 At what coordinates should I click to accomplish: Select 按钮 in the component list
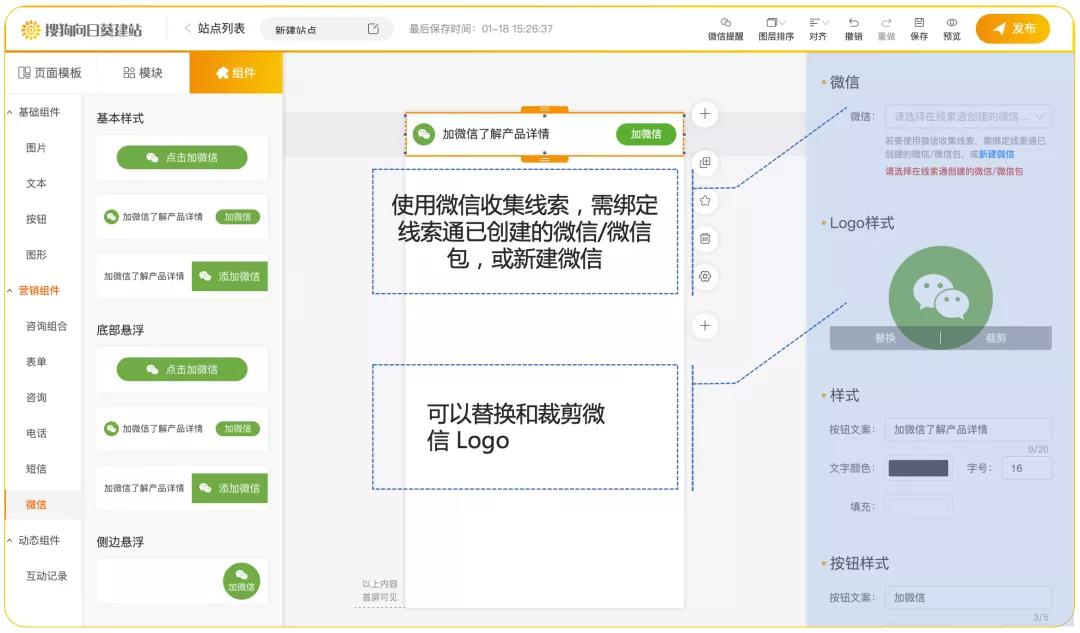coord(36,219)
